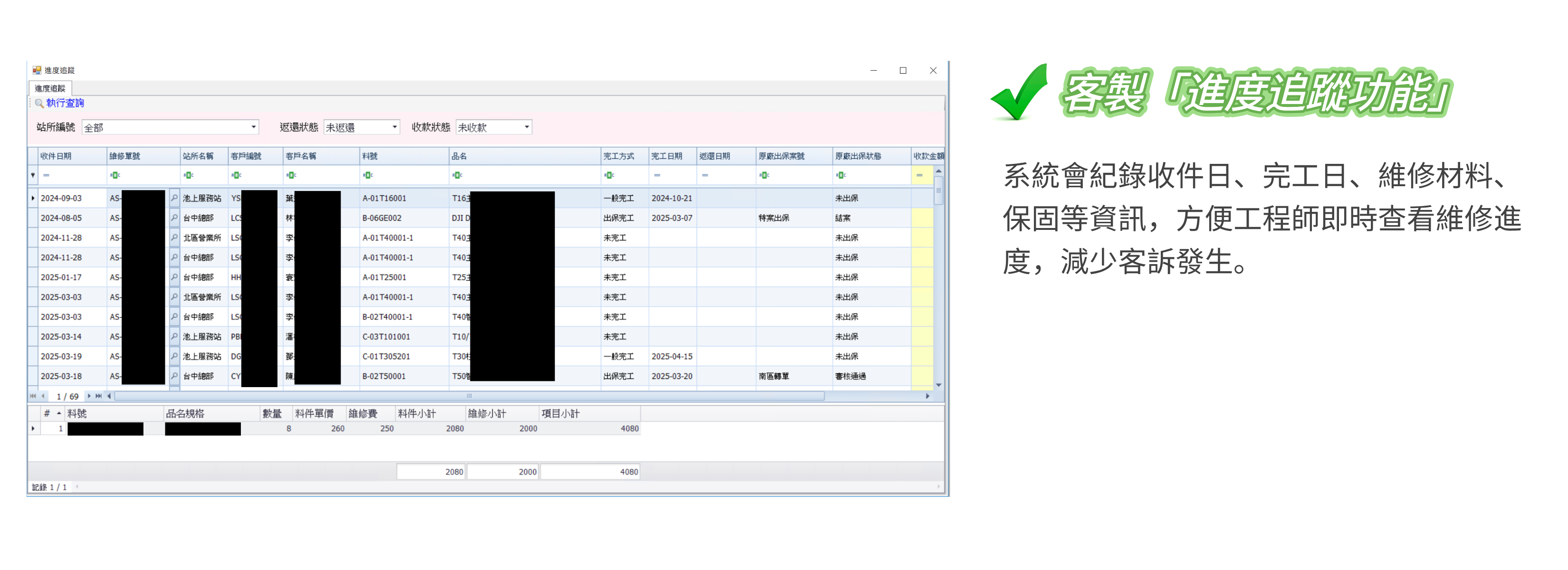Select the 進度追蹤 tab
This screenshot has width=1568, height=570.
pos(50,88)
